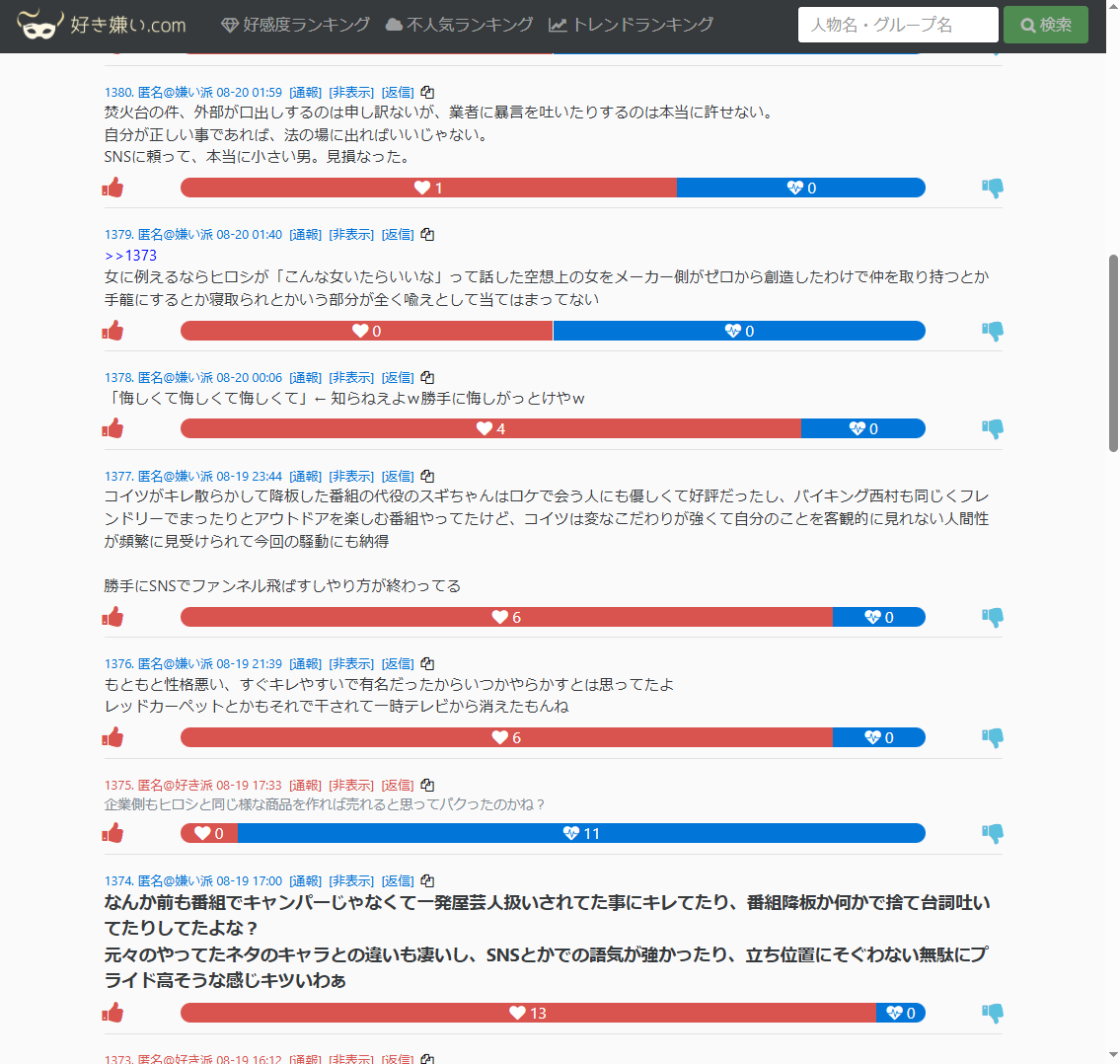Open comment header 1380. 匿名@嫌い派 08-20 01:59
1120x1064 pixels.
pos(192,92)
